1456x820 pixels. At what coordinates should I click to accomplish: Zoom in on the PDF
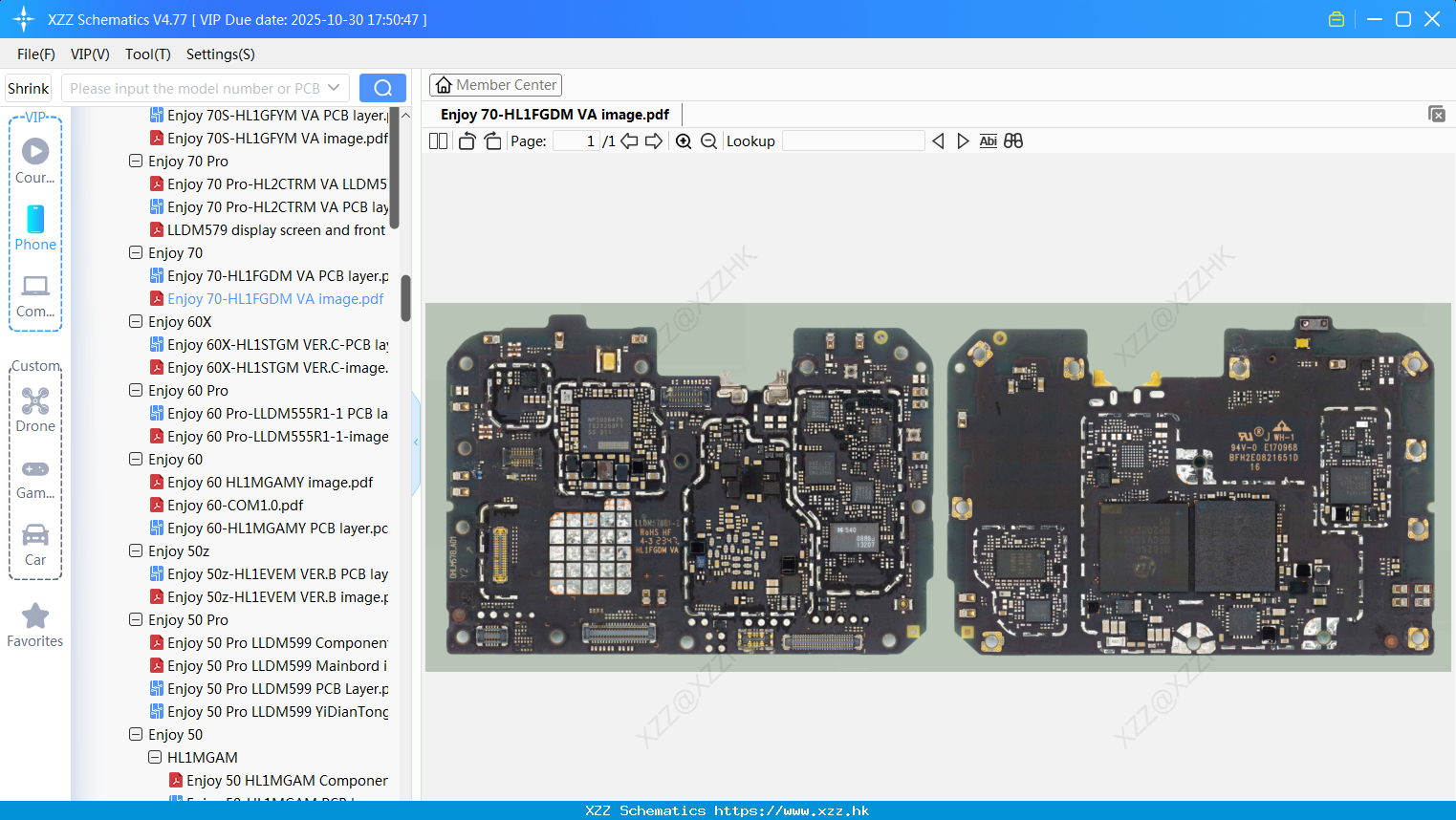pyautogui.click(x=684, y=140)
